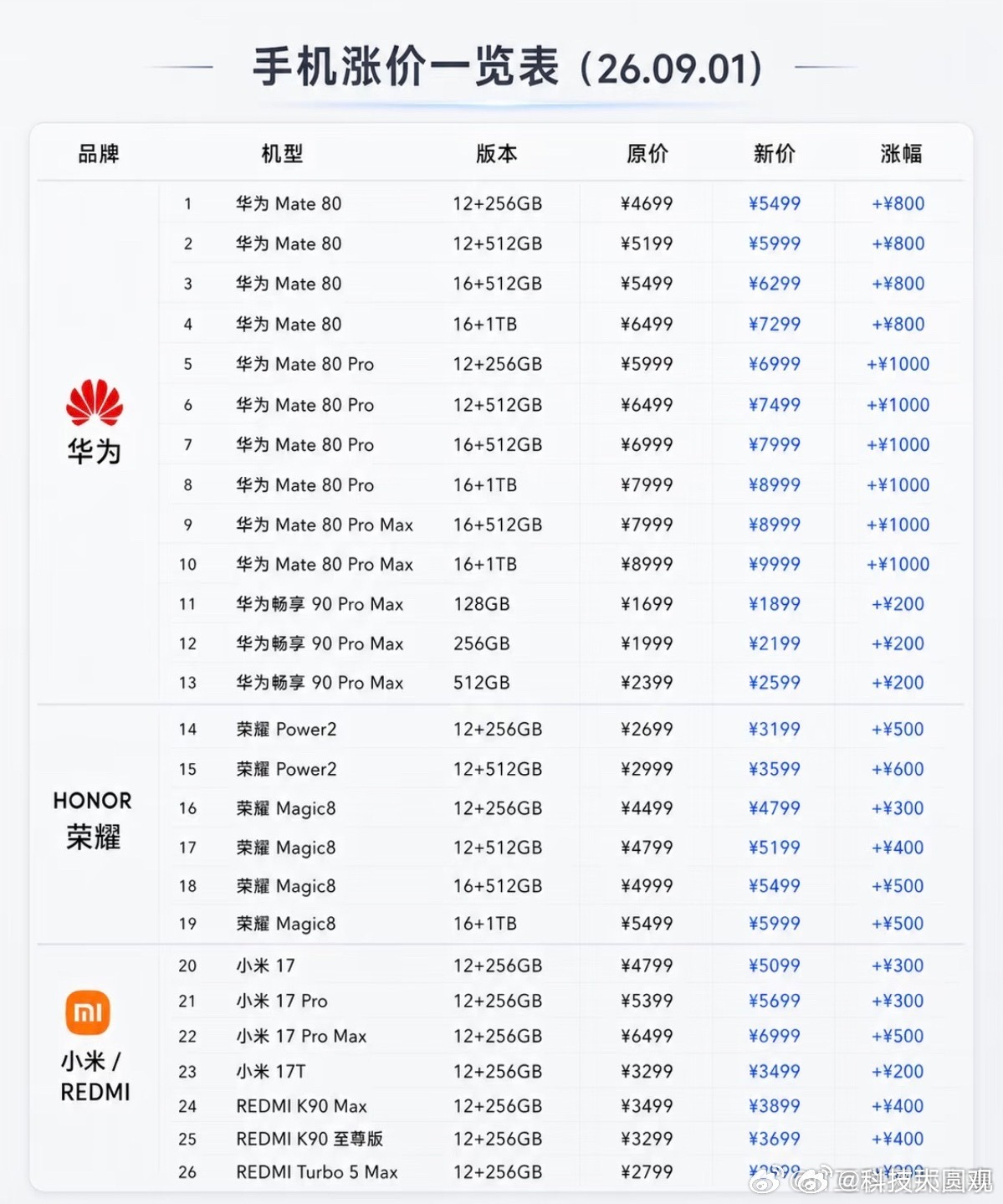This screenshot has height=1204, width=1003.
Task: Select model name 小米 17T
Action: coord(271,1071)
